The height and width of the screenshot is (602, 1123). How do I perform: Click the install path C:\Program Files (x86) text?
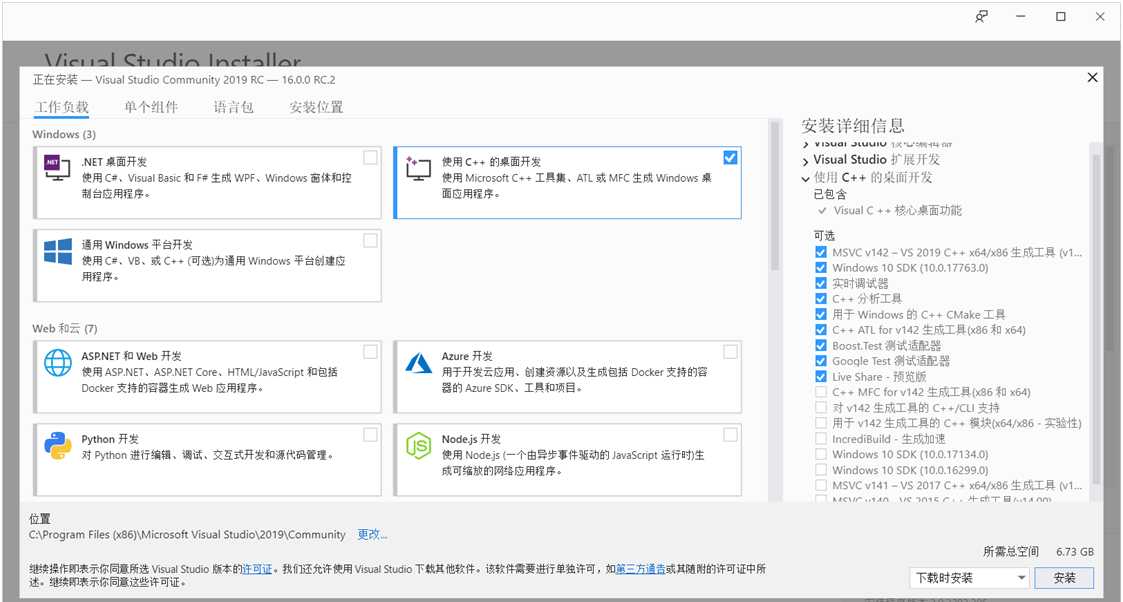point(187,535)
